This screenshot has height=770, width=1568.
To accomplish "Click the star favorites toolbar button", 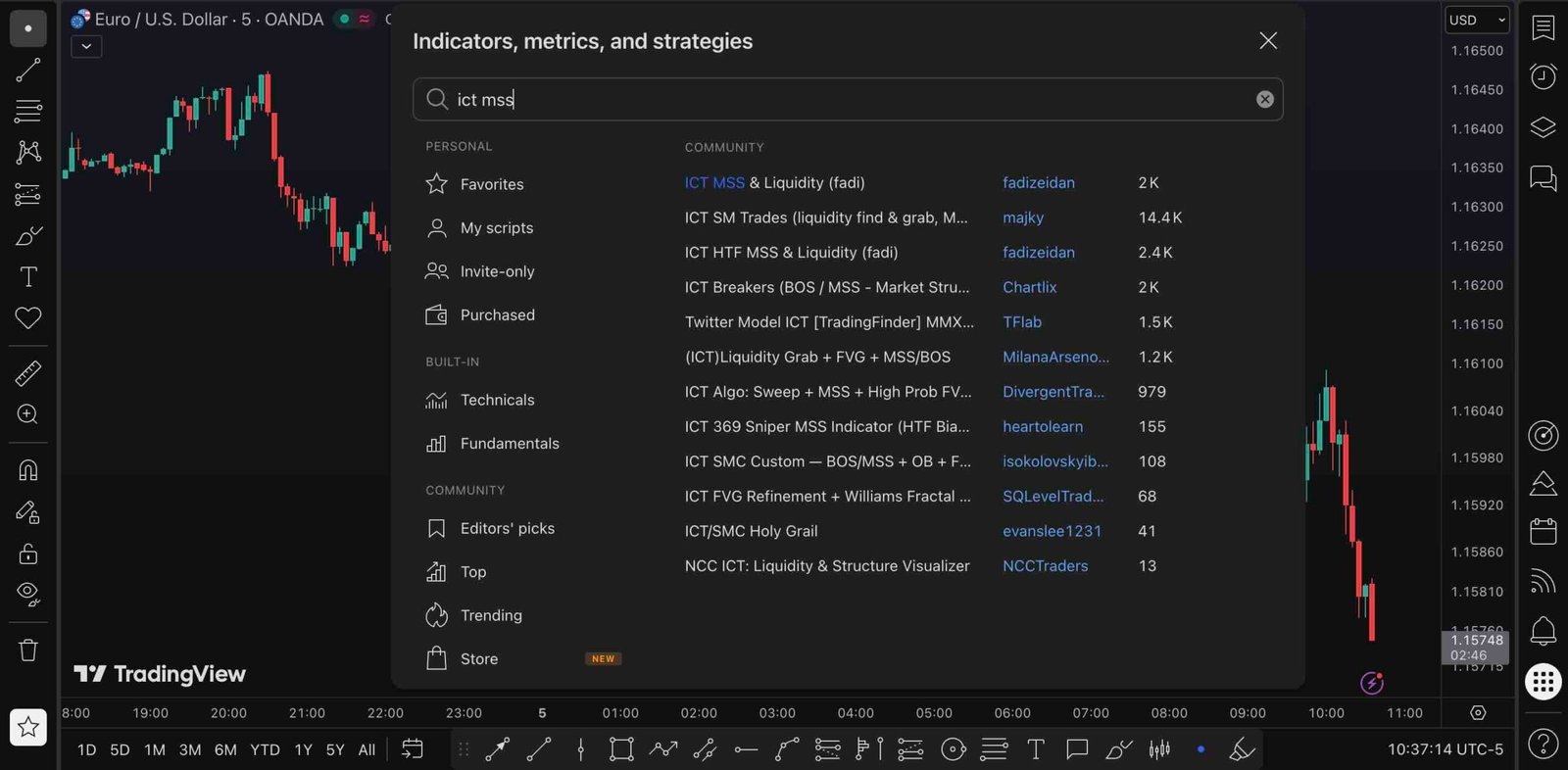I will pos(28,727).
